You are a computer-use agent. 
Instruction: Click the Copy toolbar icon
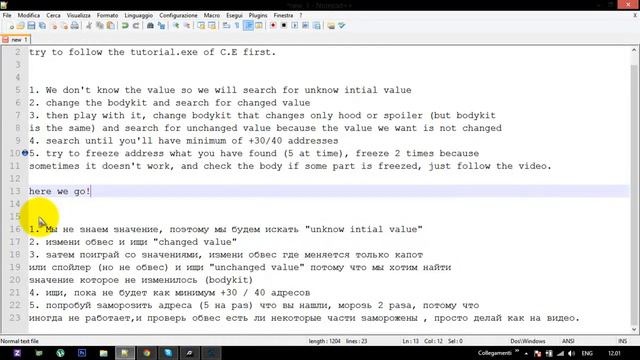[100, 26]
